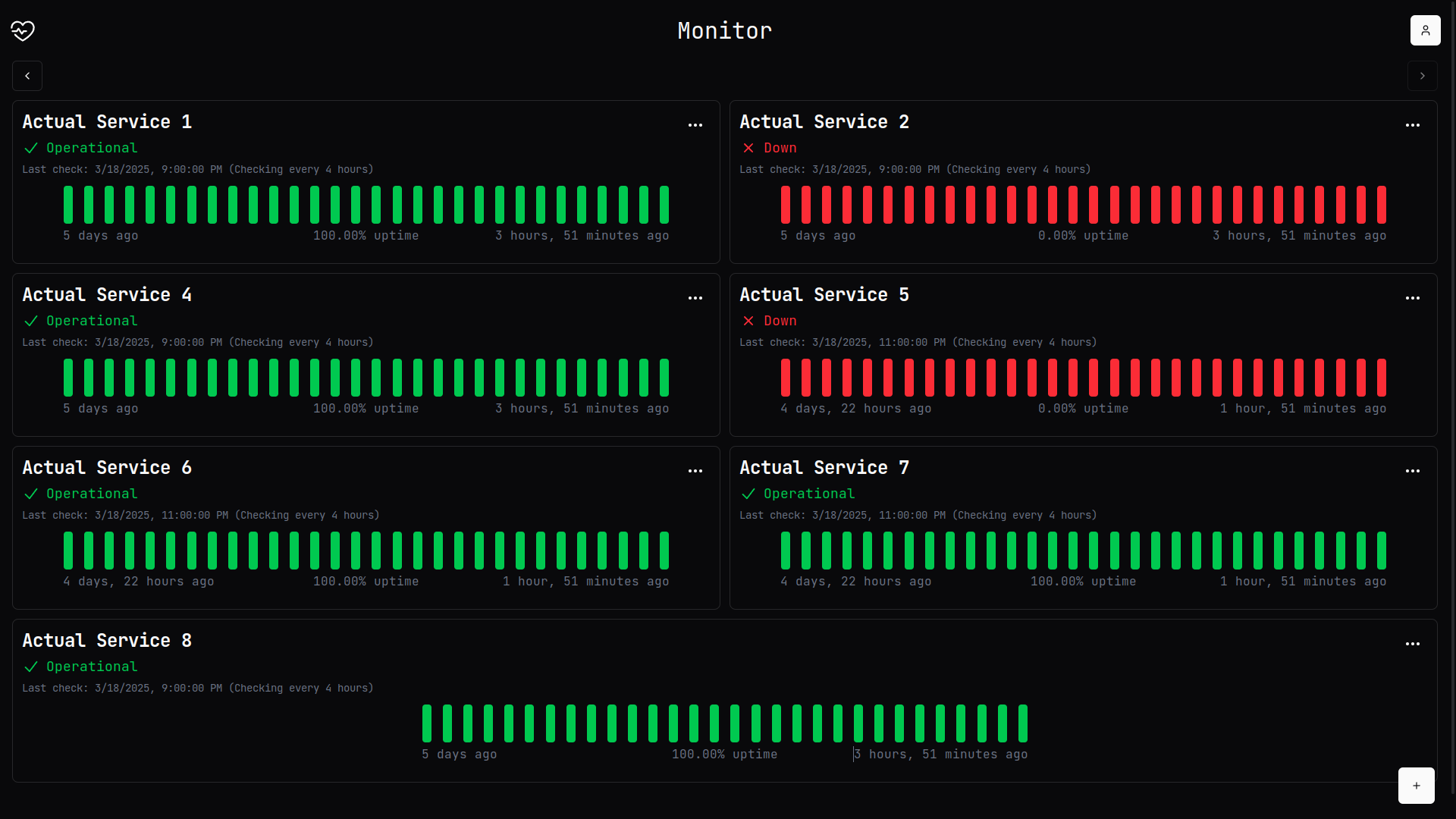Image resolution: width=1456 pixels, height=819 pixels.
Task: Open three-dot menu for Actual Service 7
Action: tap(1412, 471)
